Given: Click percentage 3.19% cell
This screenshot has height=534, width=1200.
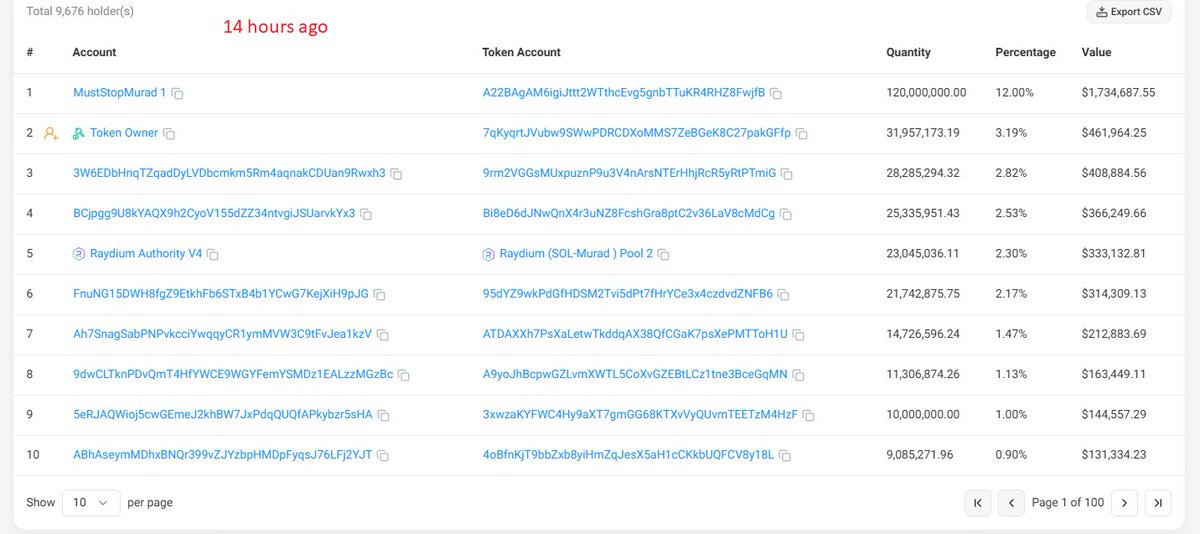Looking at the screenshot, I should [x=1012, y=133].
